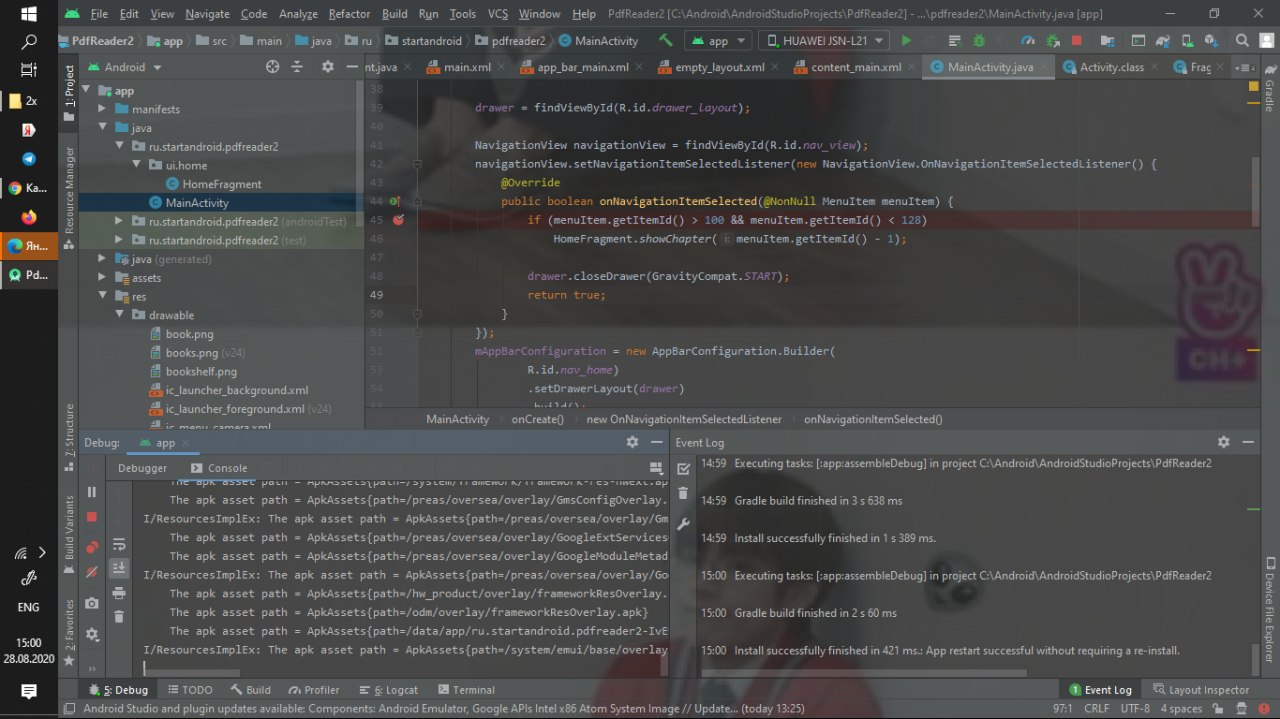Click the Profile app gauge icon
Viewport: 1280px width, 719px height.
pyautogui.click(x=1028, y=41)
